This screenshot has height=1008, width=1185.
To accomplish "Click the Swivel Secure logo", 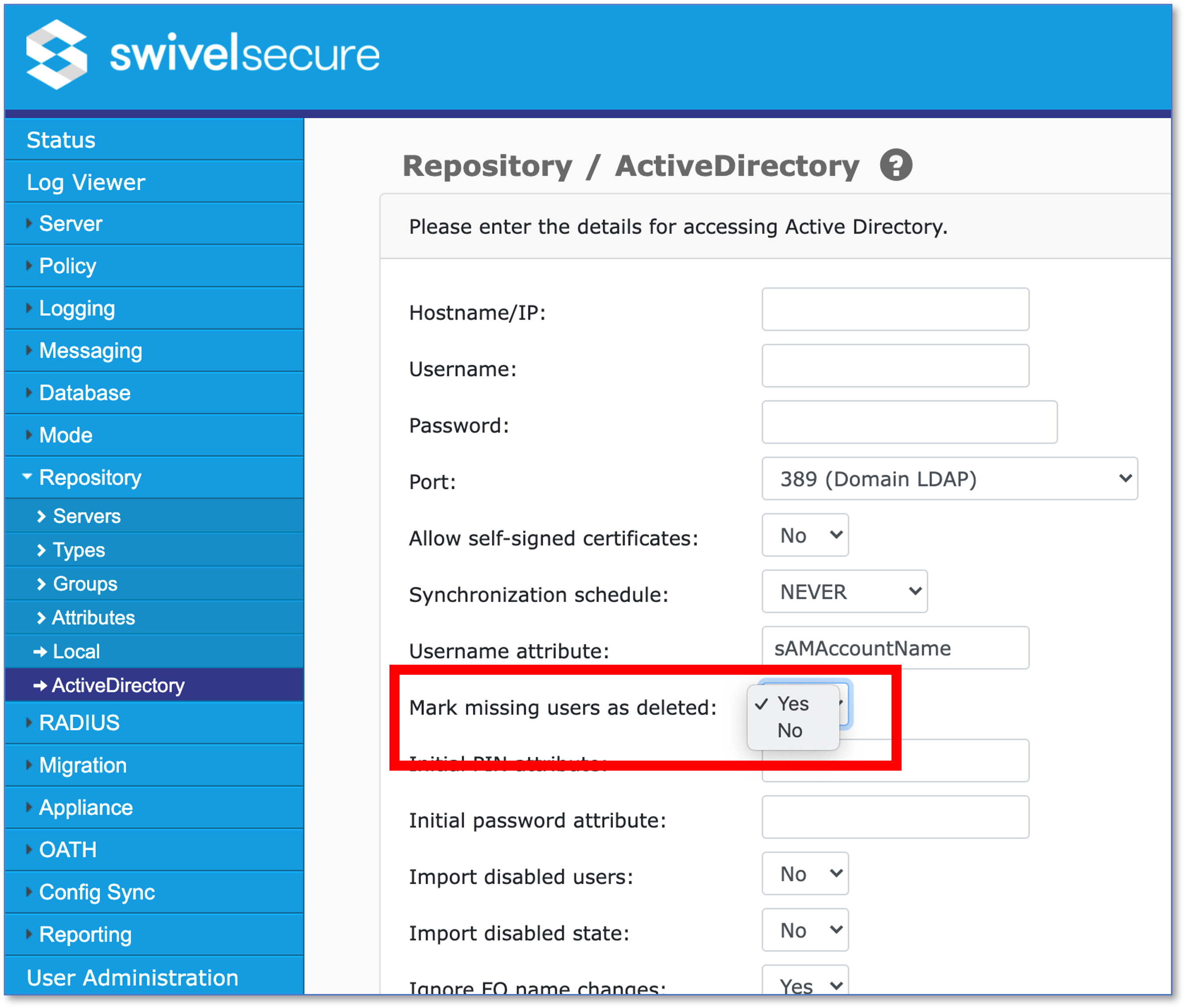I will pyautogui.click(x=202, y=54).
